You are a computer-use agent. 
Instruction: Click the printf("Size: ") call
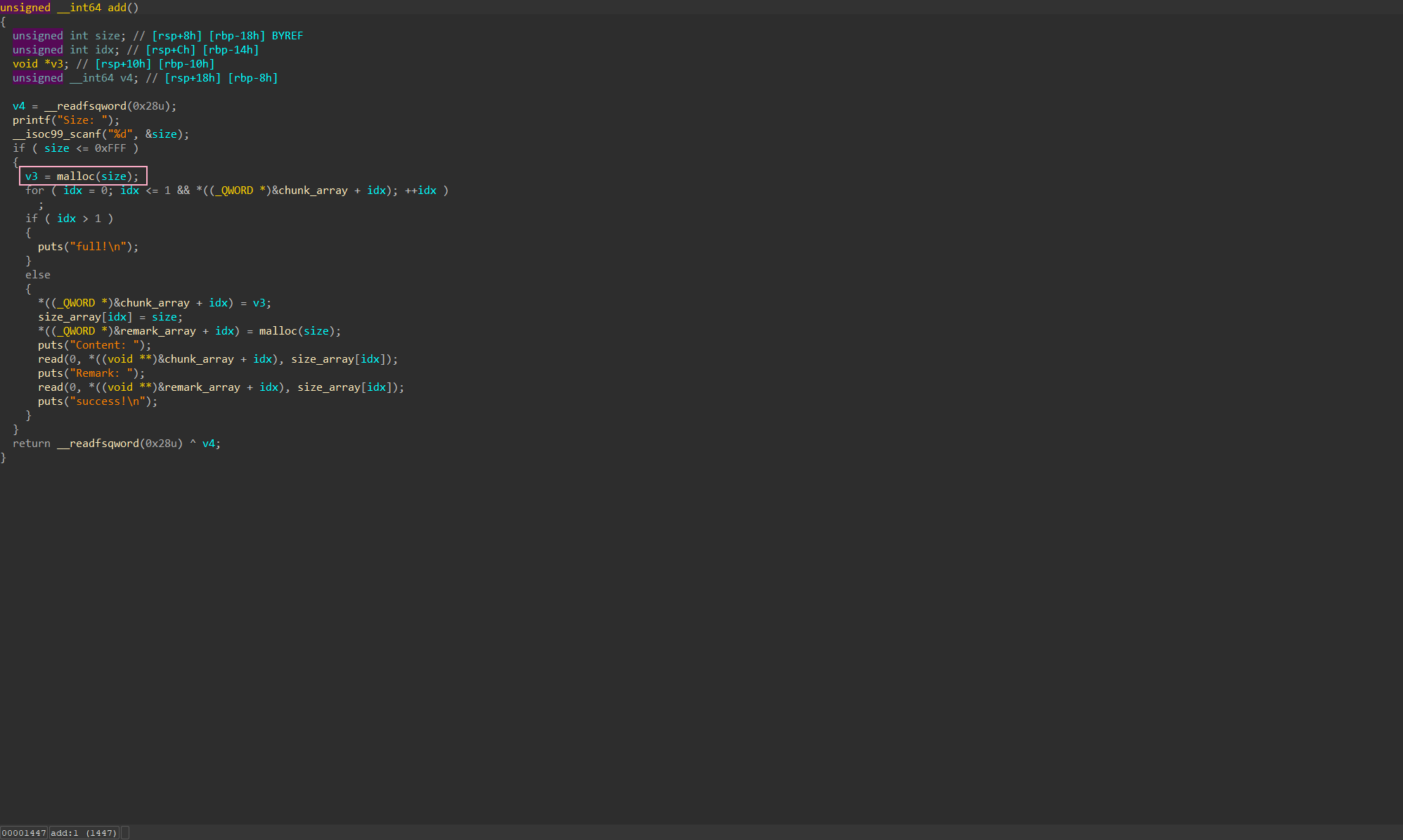[x=66, y=120]
